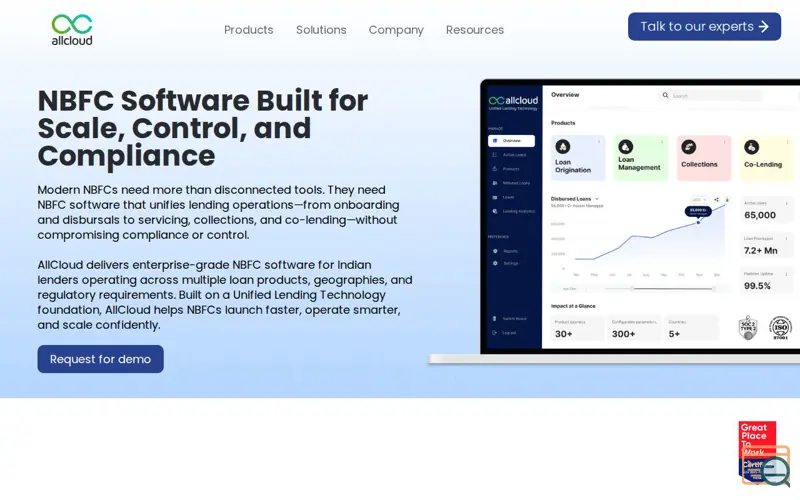Open the three-dot menu on Loan Origination card
This screenshot has height=500, width=800.
pyautogui.click(x=599, y=142)
